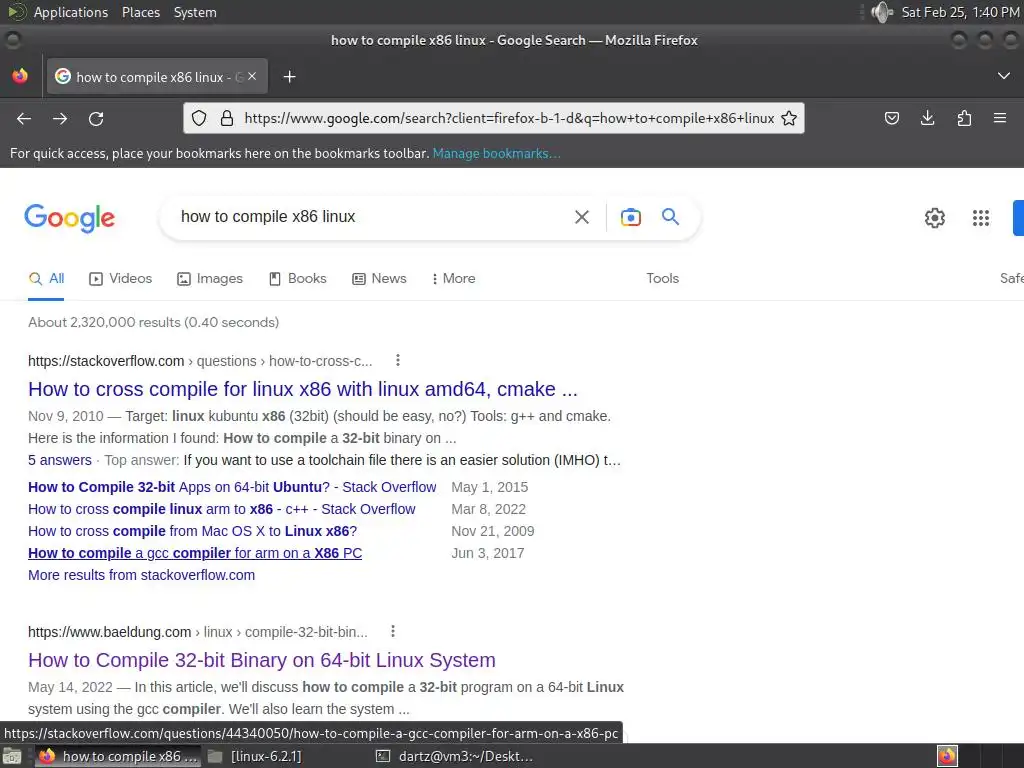Open Firefox application hamburger menu

point(1000,118)
